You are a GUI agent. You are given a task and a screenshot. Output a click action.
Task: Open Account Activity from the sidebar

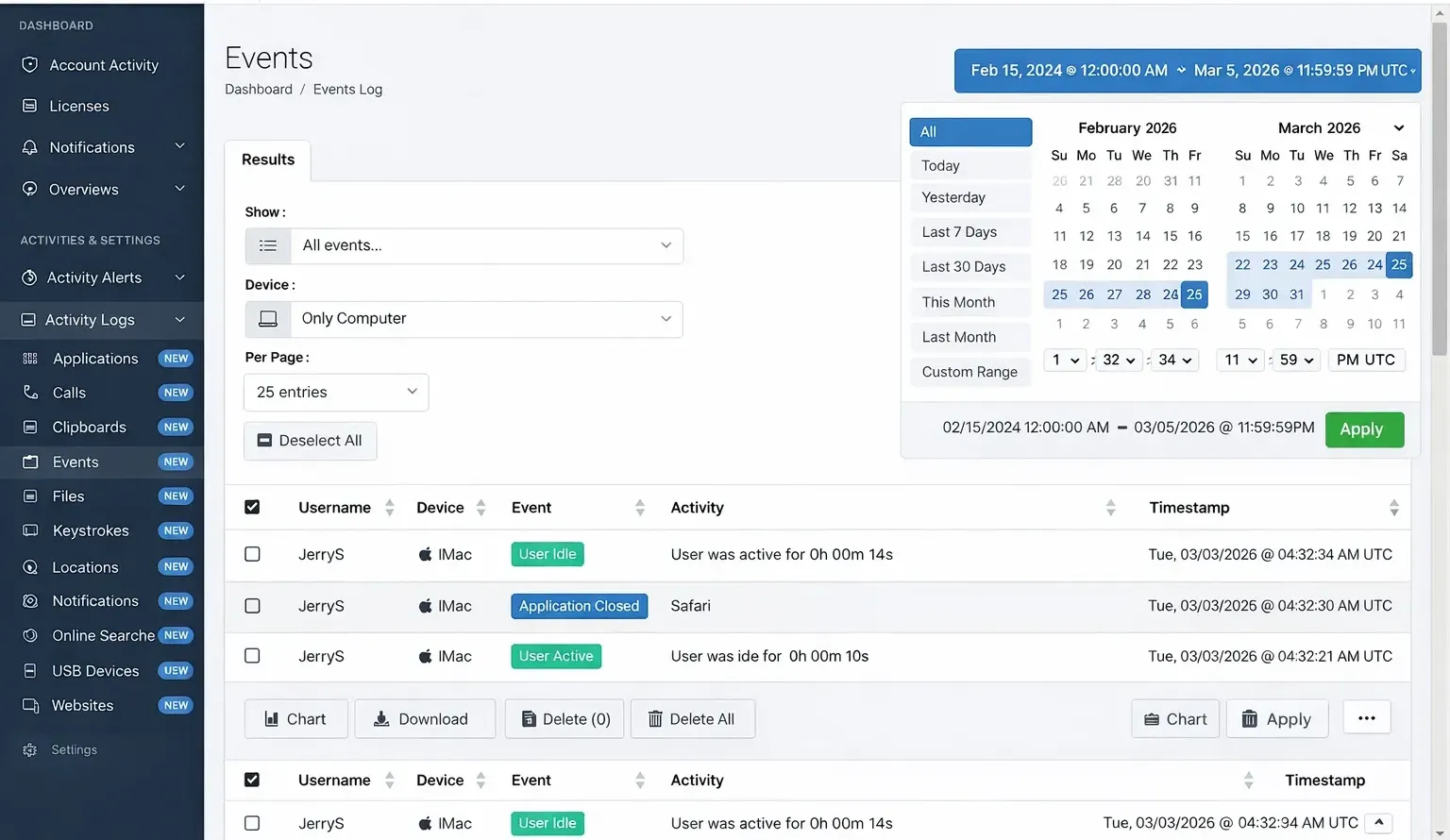click(104, 64)
